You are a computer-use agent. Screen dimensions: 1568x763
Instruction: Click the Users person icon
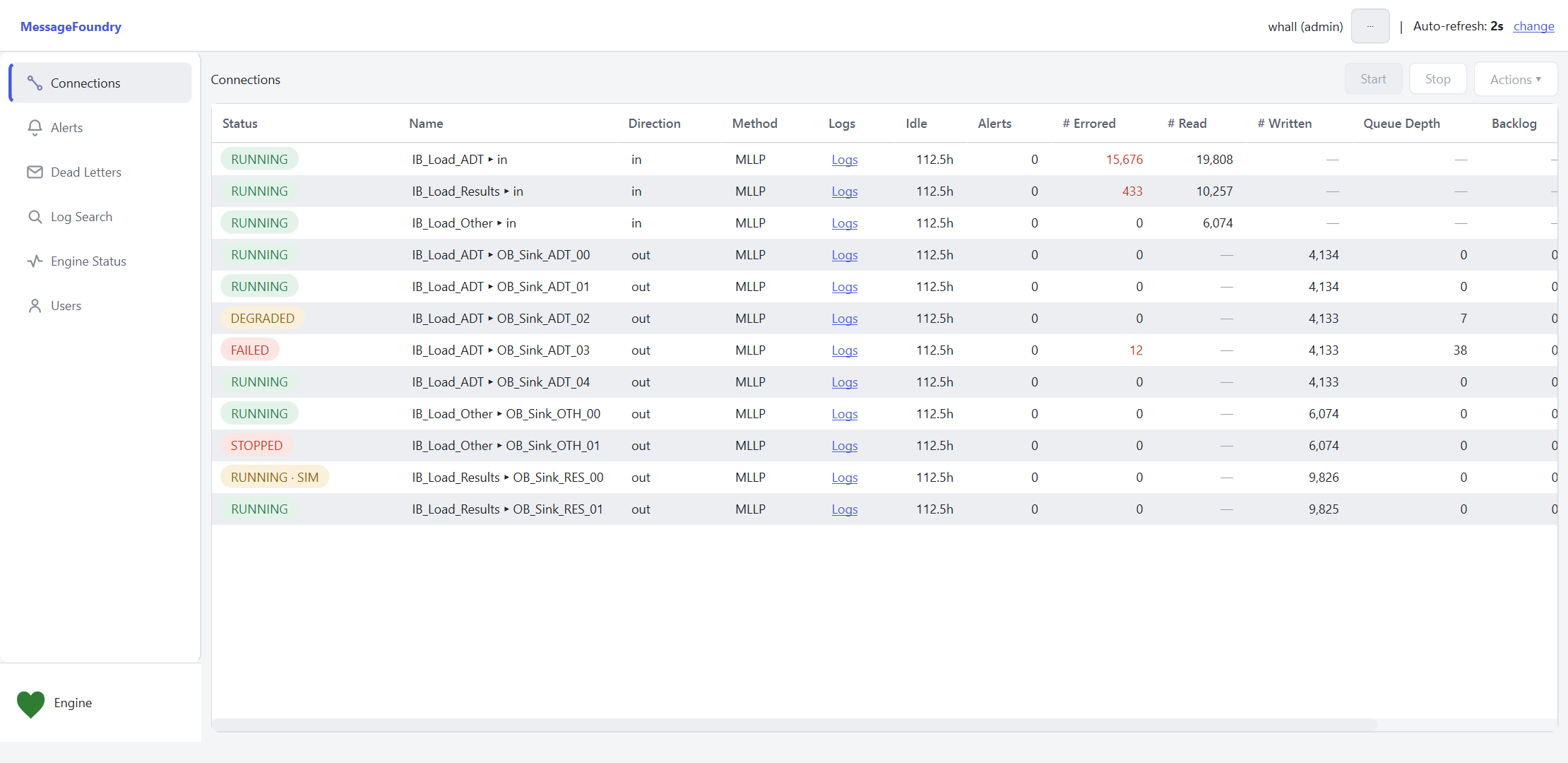tap(35, 306)
